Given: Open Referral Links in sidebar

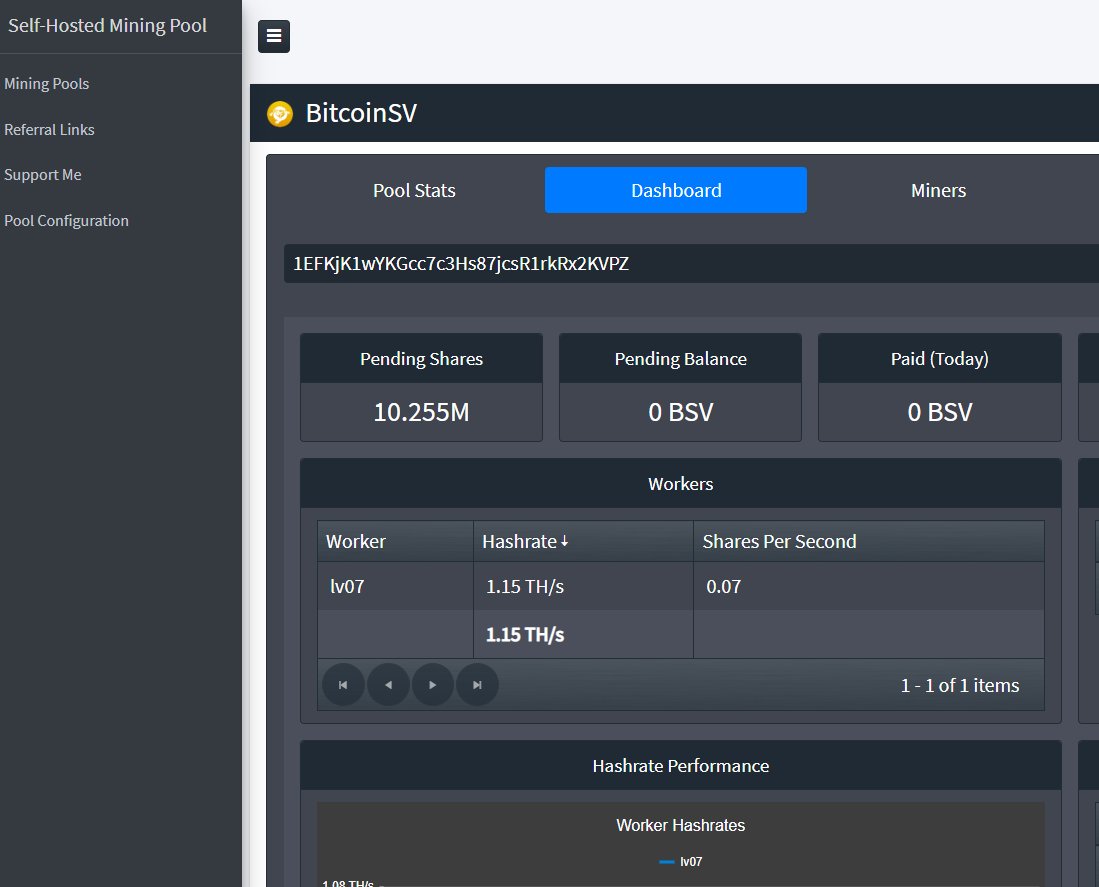Looking at the screenshot, I should pyautogui.click(x=49, y=130).
